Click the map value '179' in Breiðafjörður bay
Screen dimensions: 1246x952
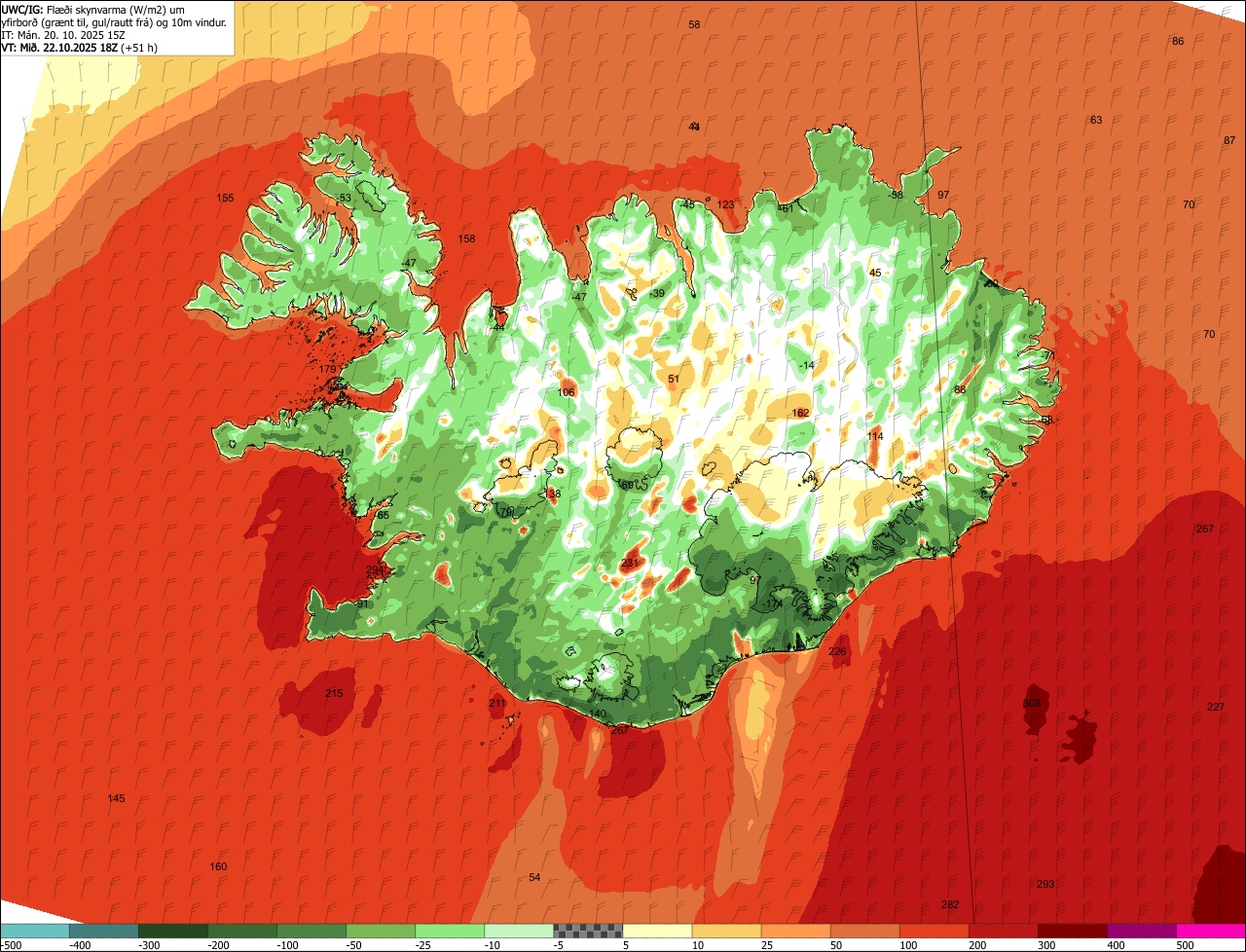pos(327,370)
